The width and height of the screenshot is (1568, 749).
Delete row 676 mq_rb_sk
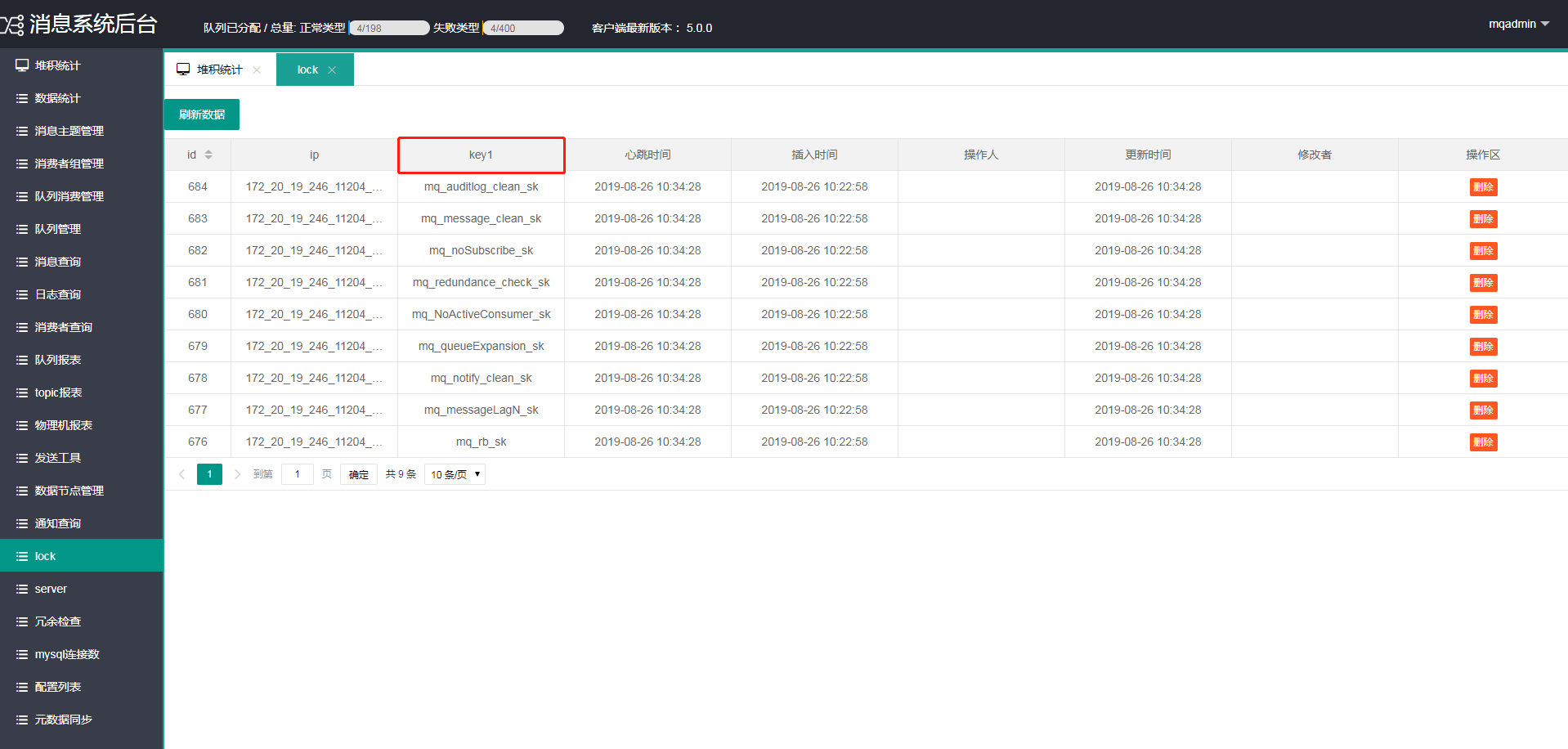point(1483,442)
